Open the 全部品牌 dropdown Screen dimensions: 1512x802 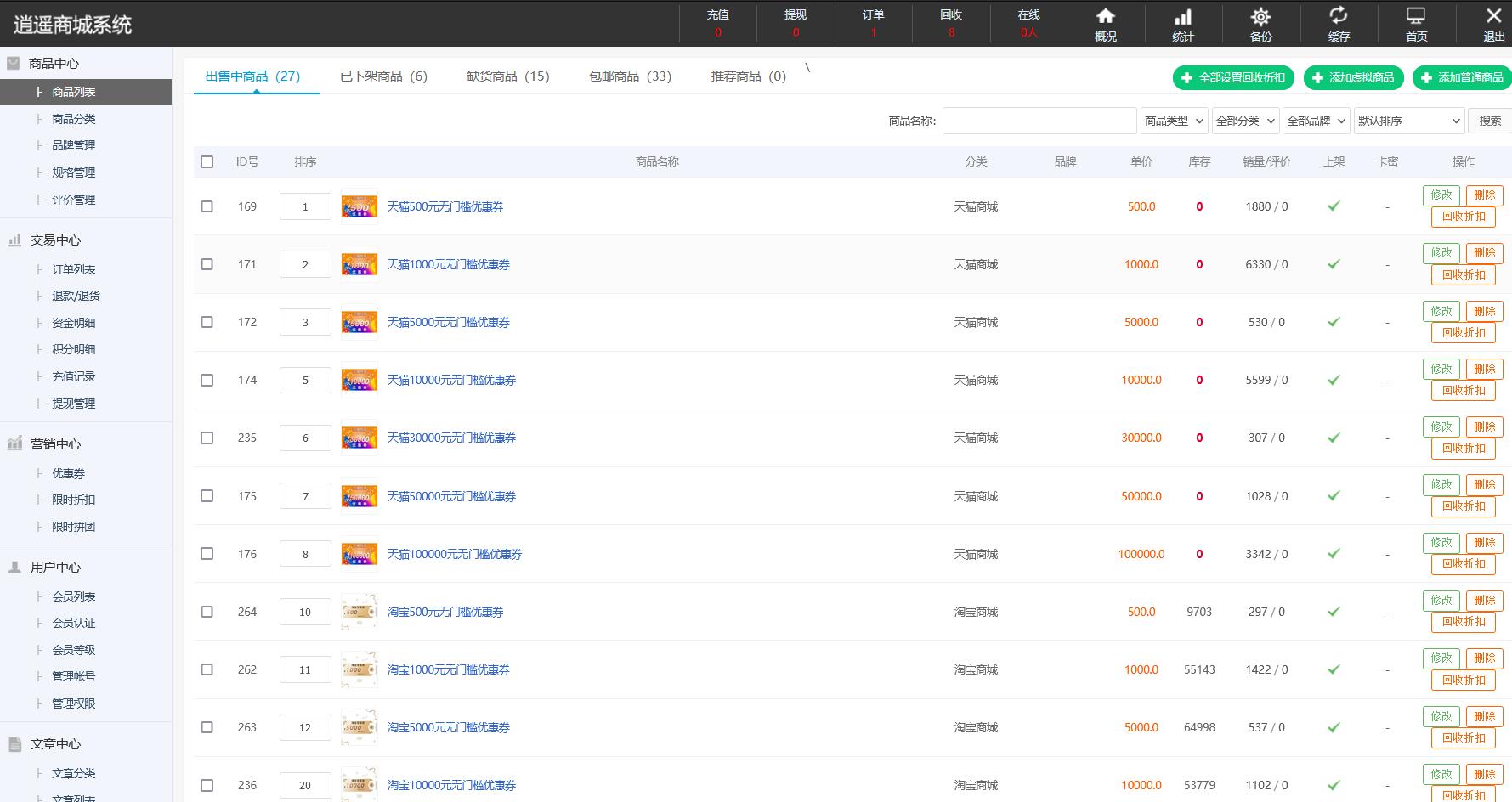[1317, 121]
